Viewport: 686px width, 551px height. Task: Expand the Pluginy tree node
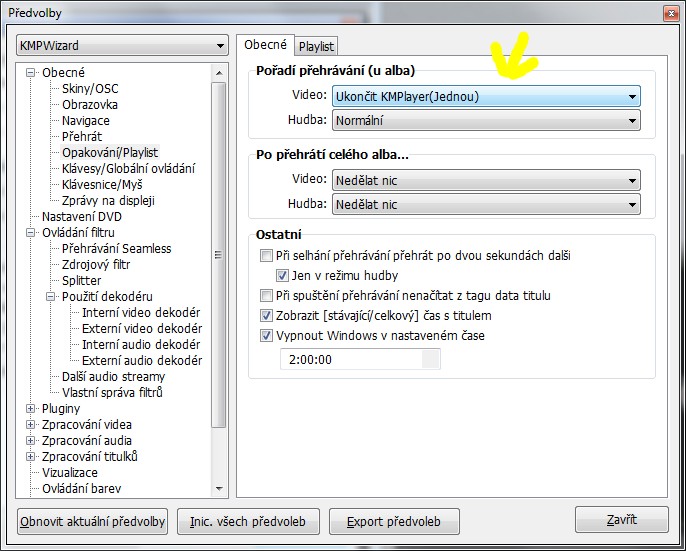(x=30, y=409)
